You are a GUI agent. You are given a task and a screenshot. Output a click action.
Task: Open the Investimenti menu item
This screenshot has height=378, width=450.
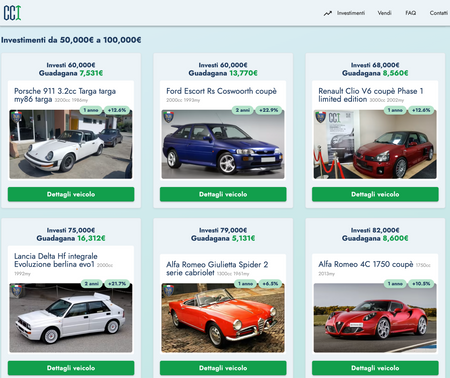pyautogui.click(x=351, y=13)
